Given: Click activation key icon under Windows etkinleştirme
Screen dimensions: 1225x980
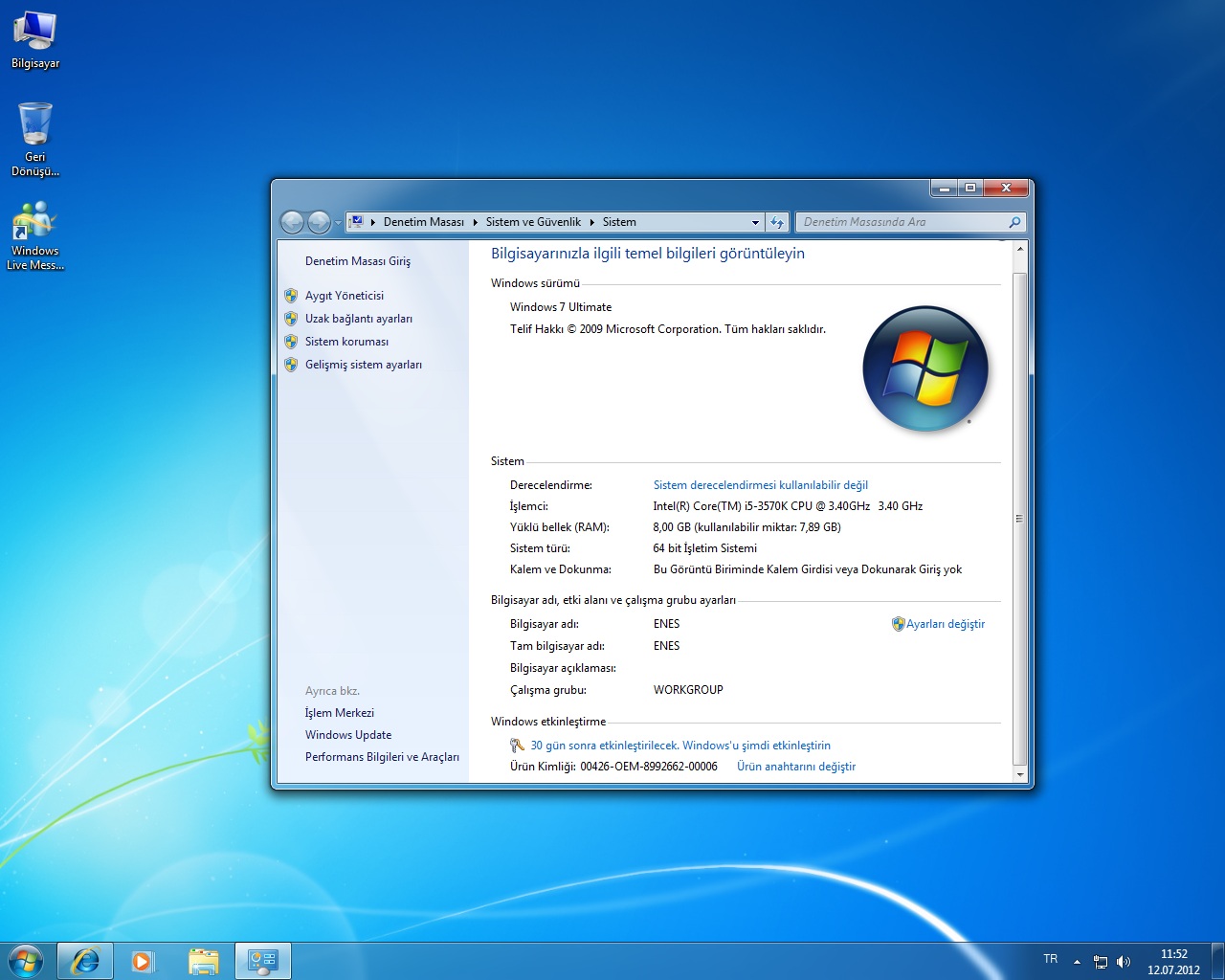Looking at the screenshot, I should coord(517,746).
